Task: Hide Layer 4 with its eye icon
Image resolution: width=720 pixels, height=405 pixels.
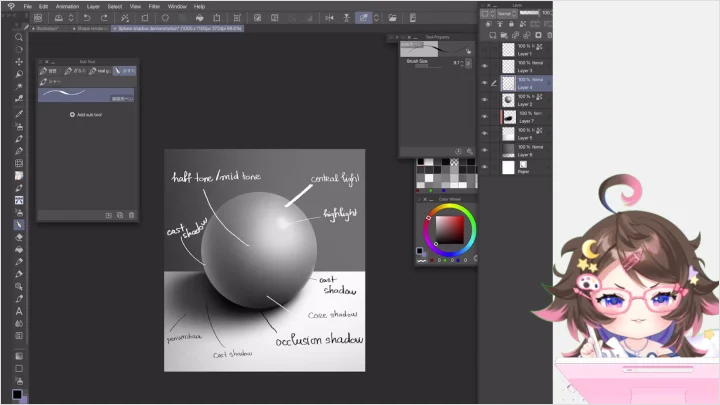Action: click(x=484, y=83)
